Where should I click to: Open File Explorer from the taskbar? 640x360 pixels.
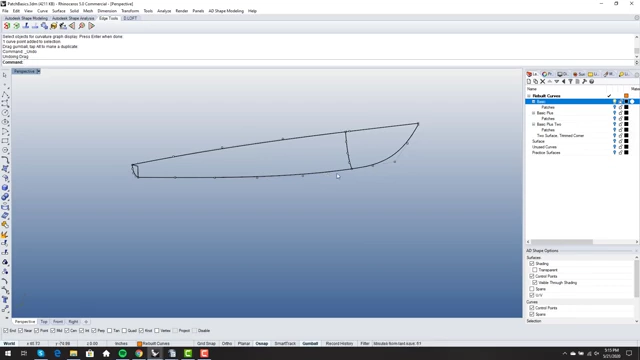click(x=73, y=353)
